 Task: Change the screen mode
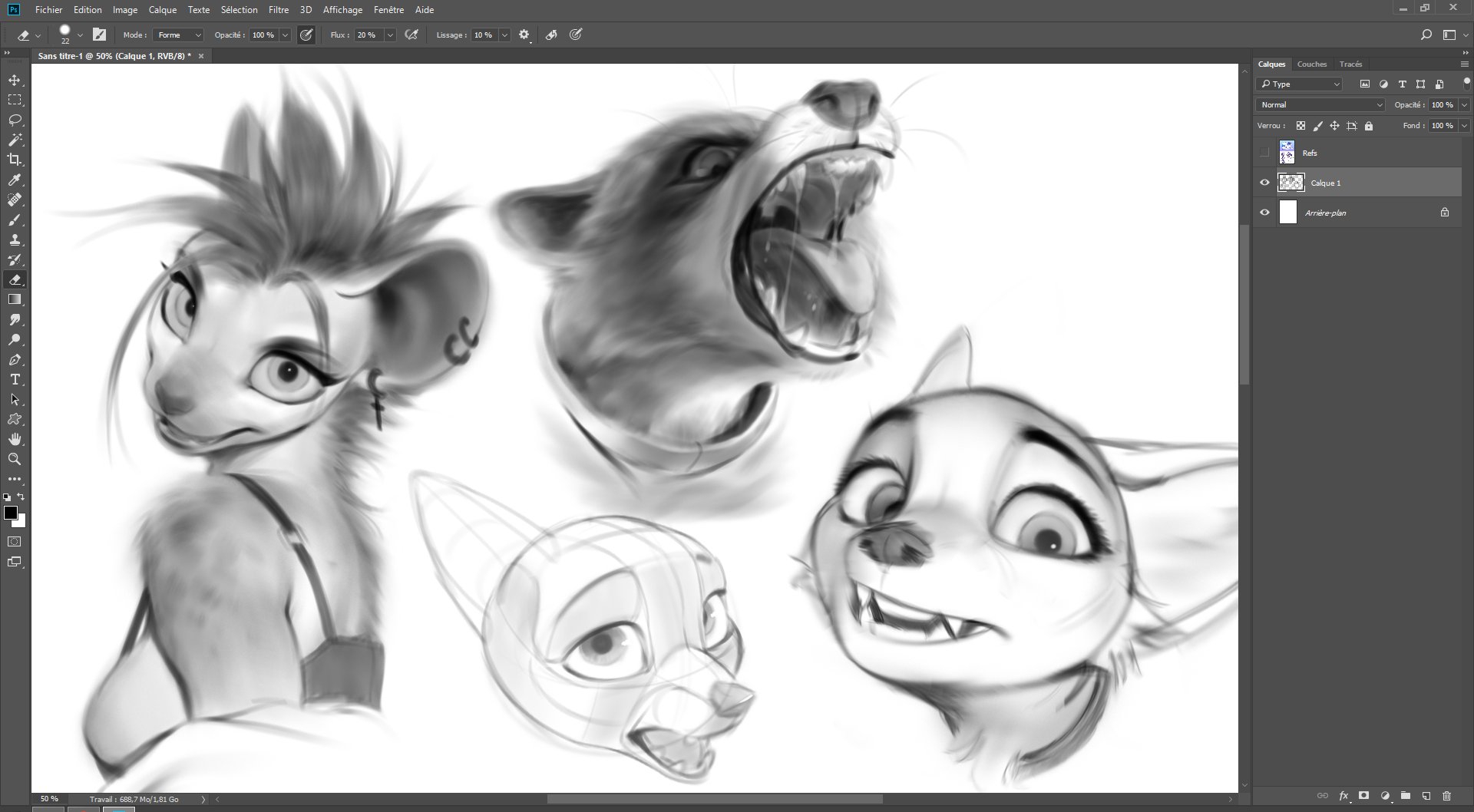click(x=15, y=563)
